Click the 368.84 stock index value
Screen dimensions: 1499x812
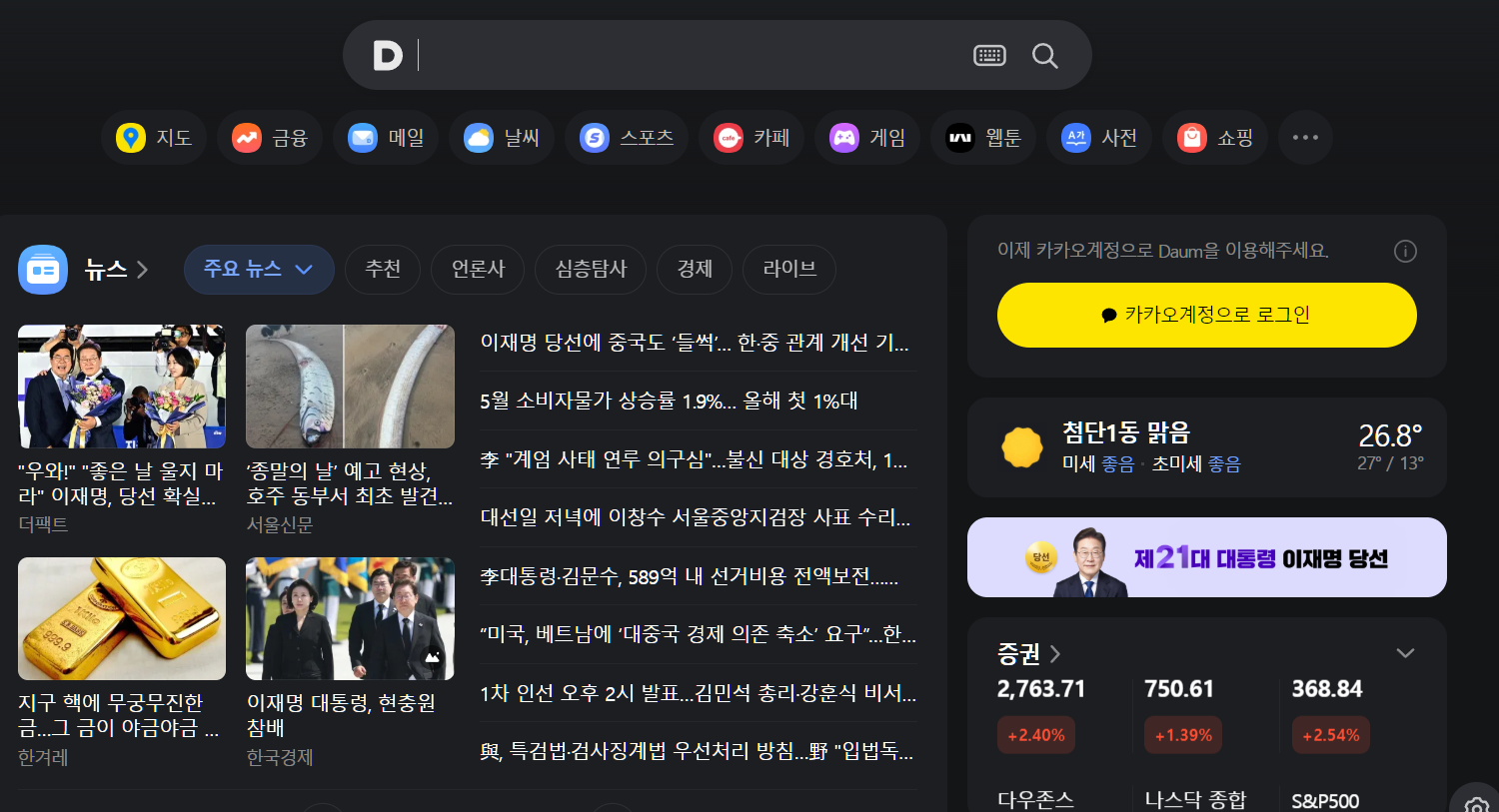(1327, 689)
